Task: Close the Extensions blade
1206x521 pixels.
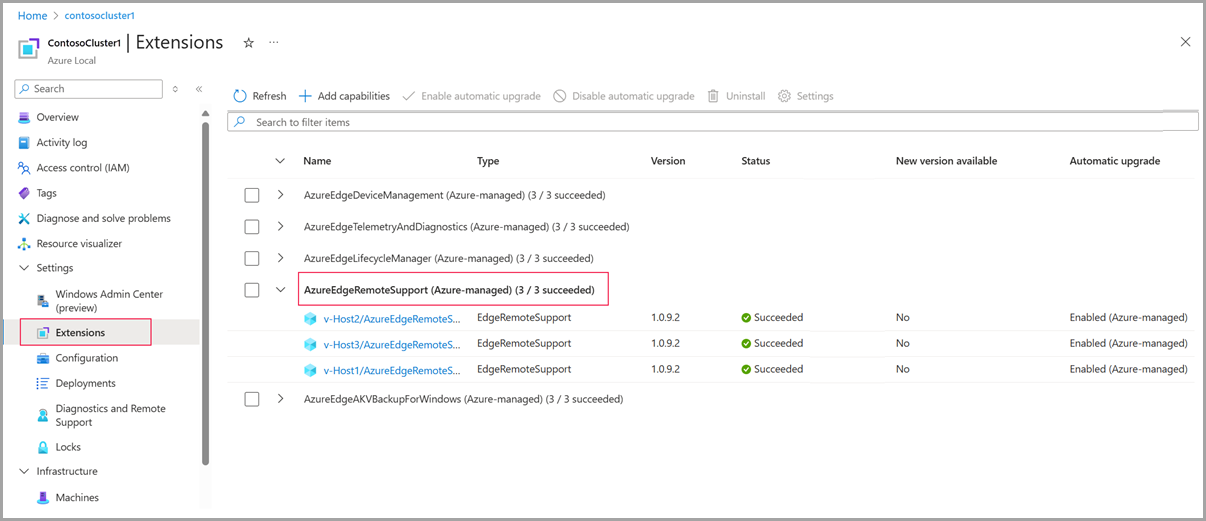Action: pos(1185,42)
